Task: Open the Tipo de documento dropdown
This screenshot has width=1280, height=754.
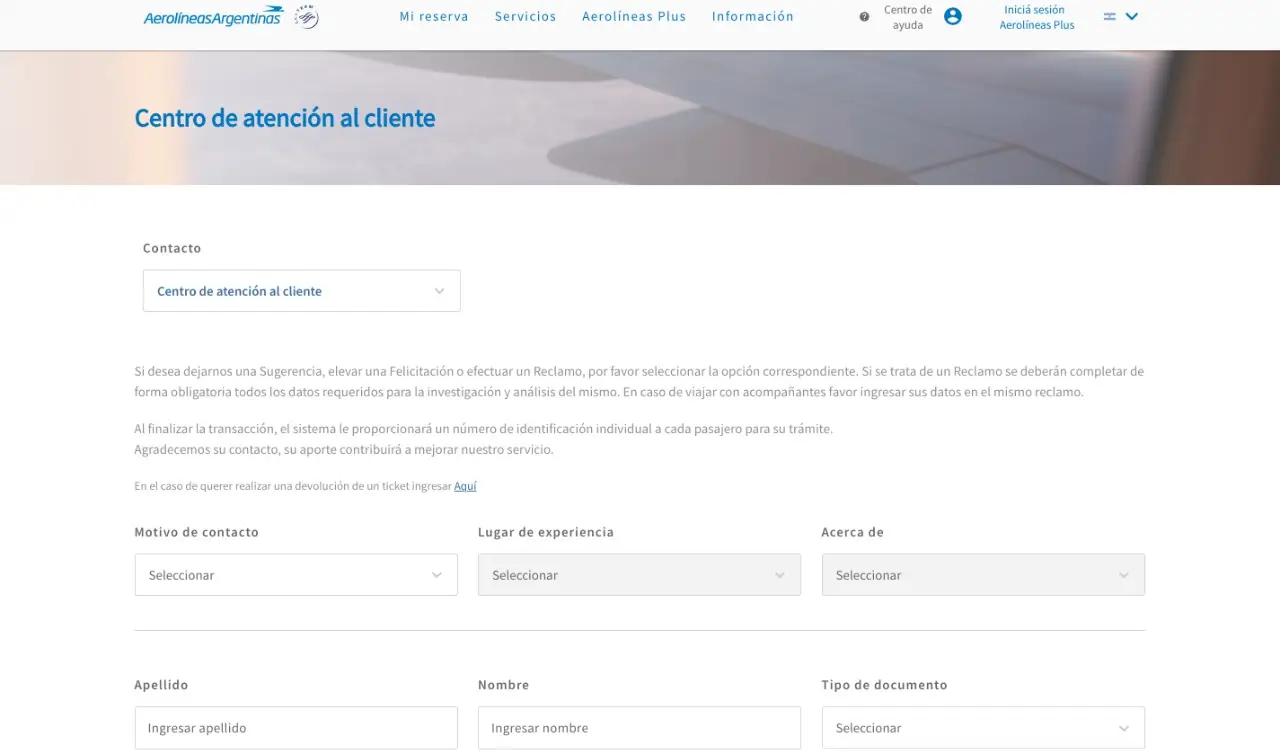Action: pos(983,728)
